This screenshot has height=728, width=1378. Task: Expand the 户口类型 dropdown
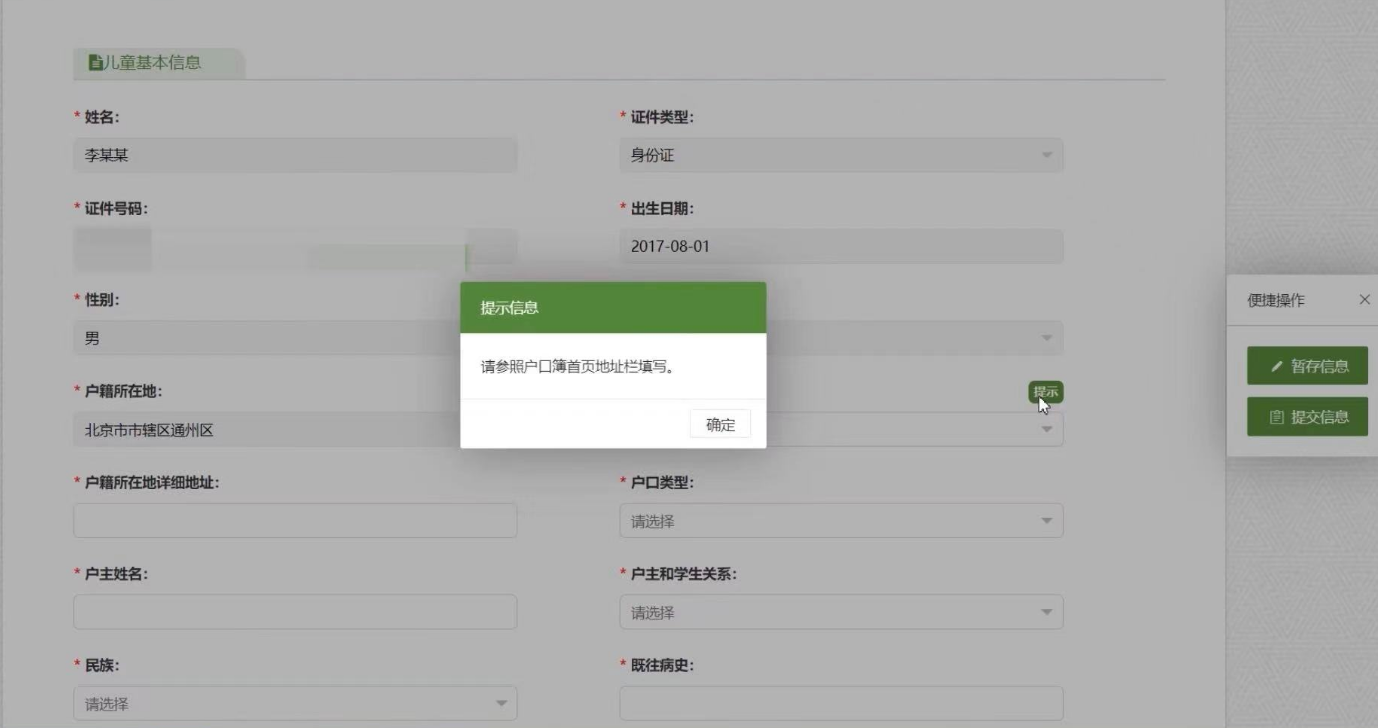point(840,521)
